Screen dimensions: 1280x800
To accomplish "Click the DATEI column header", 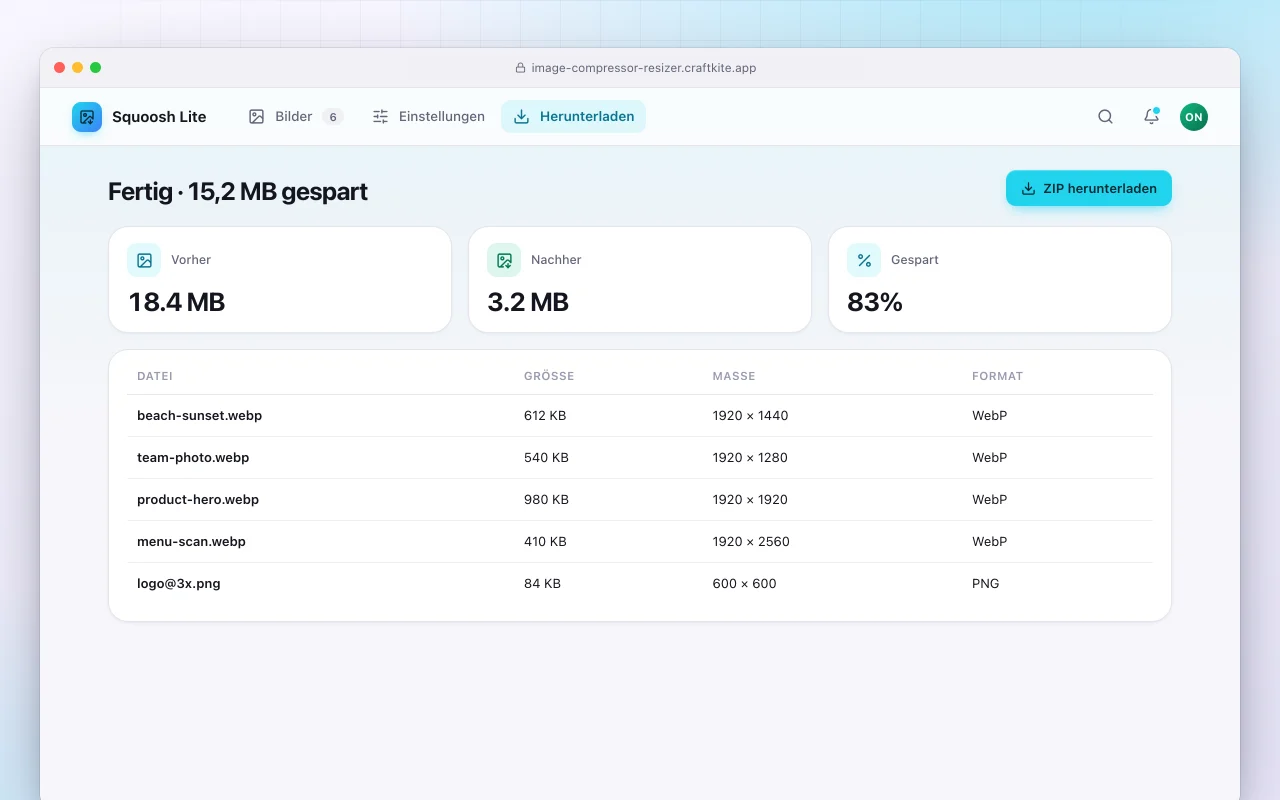I will click(x=155, y=376).
